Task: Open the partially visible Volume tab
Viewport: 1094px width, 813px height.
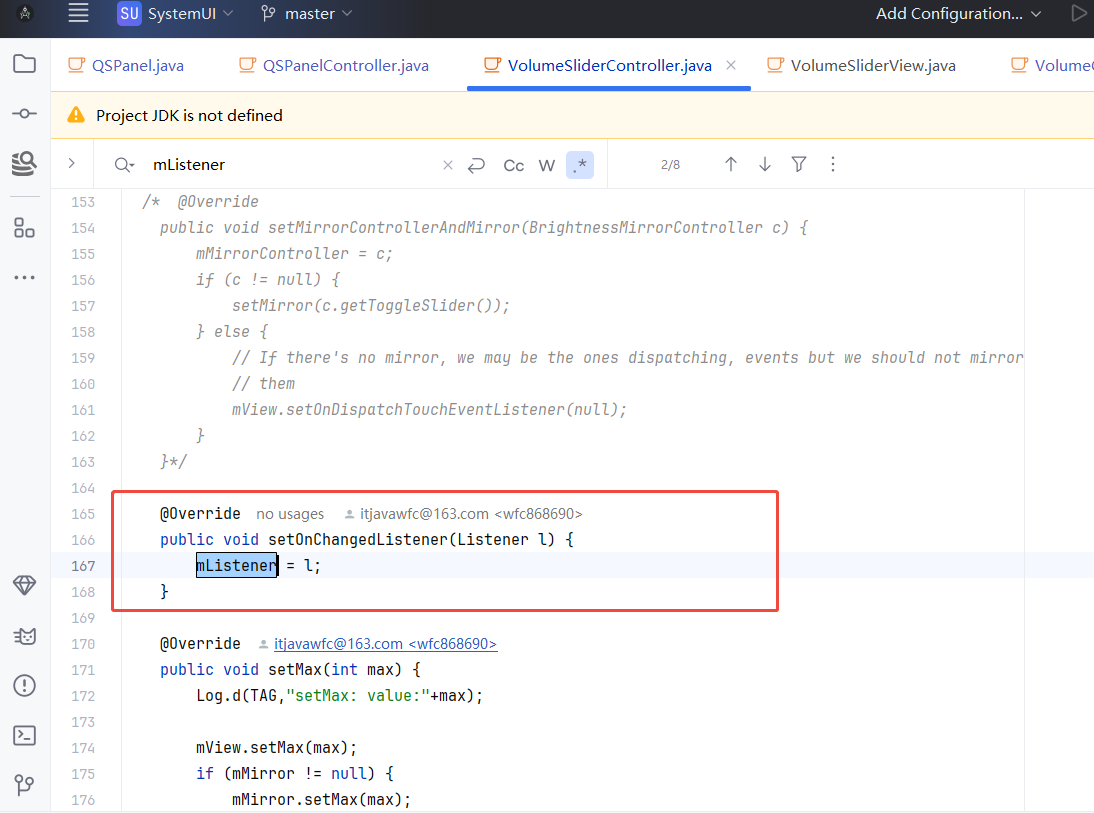Action: (x=1052, y=65)
